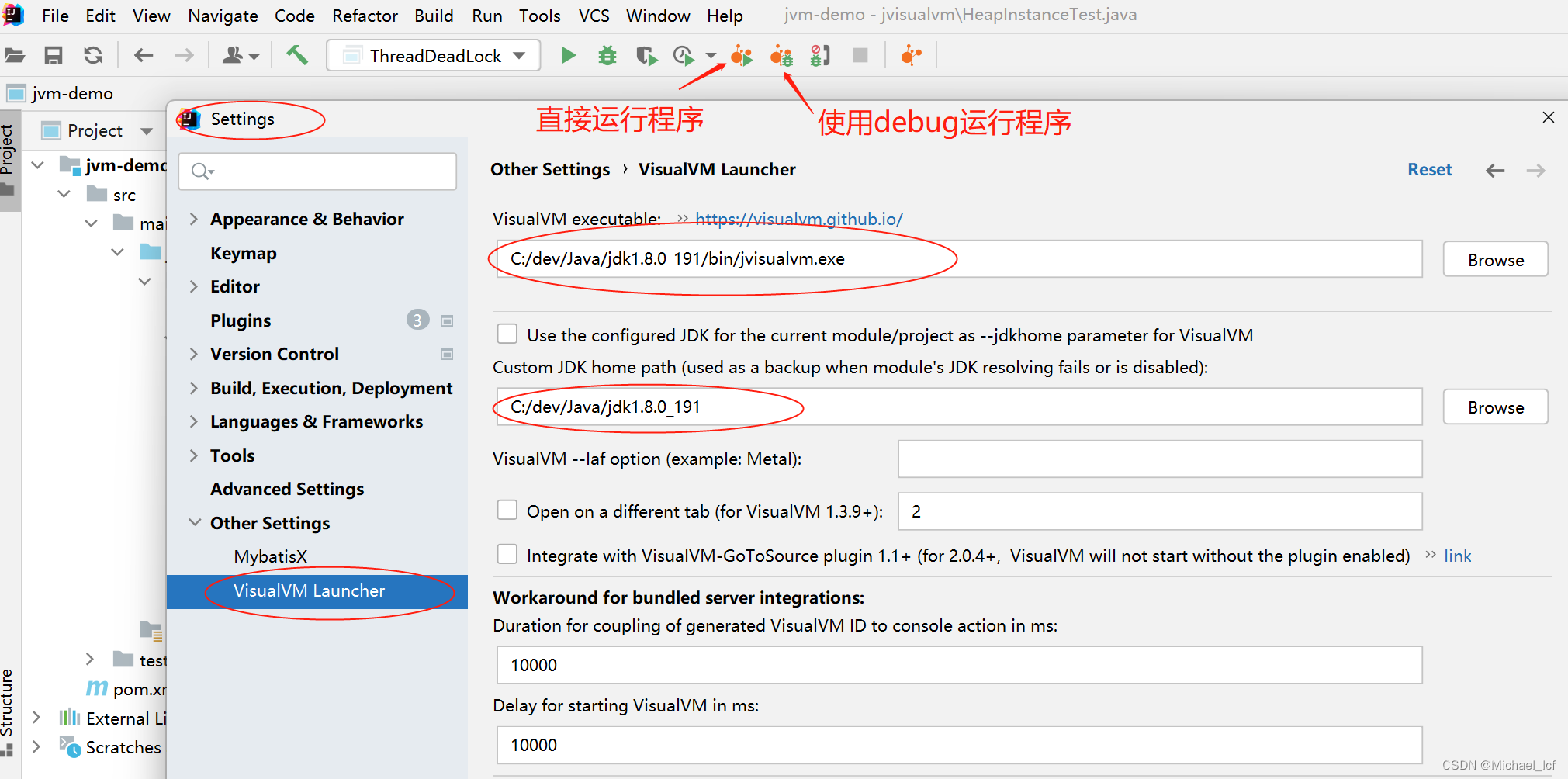Open the File menu

(x=55, y=16)
